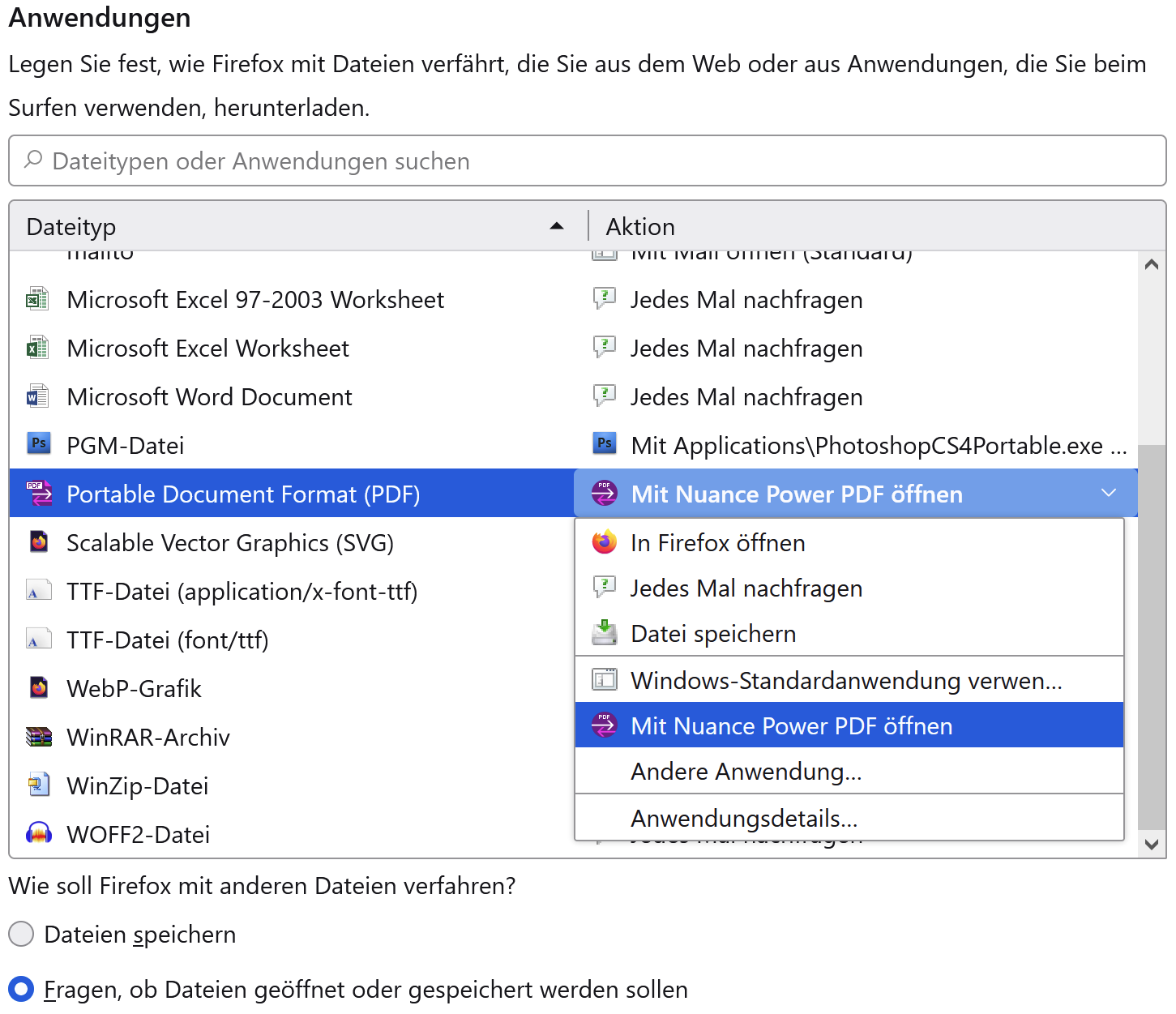Click the Microsoft Word Document icon
This screenshot has width=1176, height=1014.
(37, 396)
